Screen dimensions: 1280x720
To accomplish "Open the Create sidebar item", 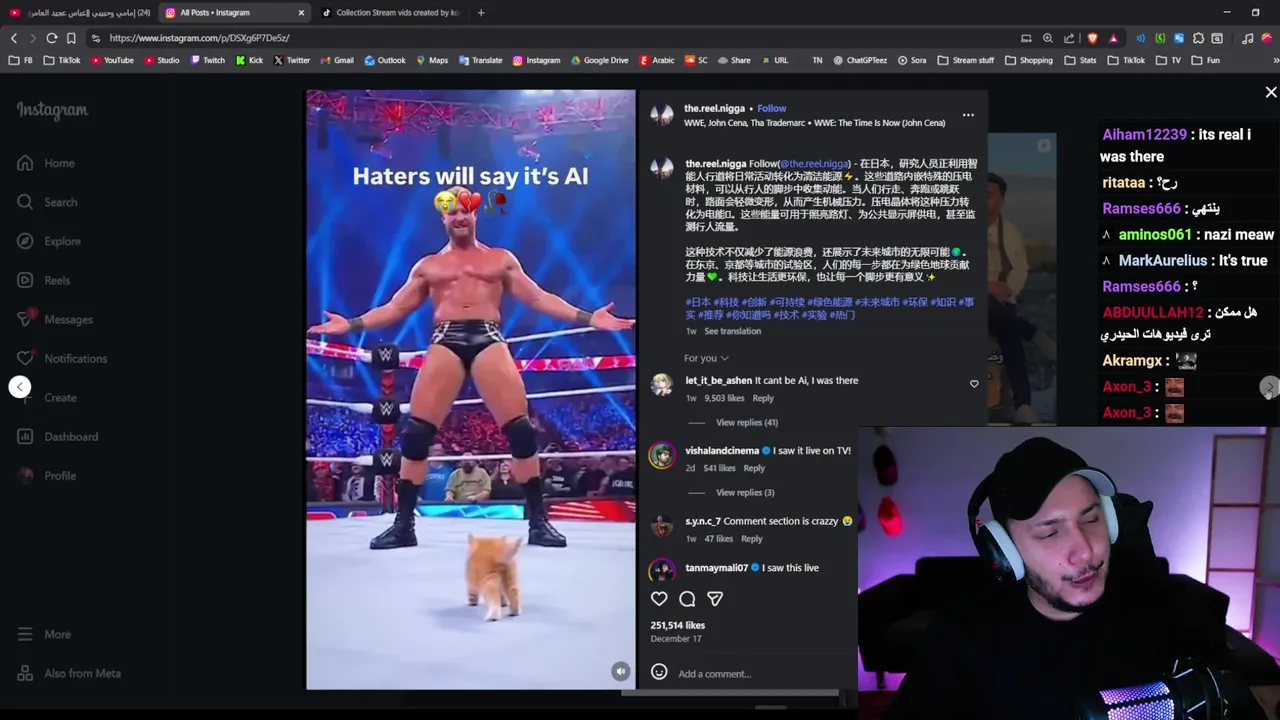I will [x=46, y=398].
